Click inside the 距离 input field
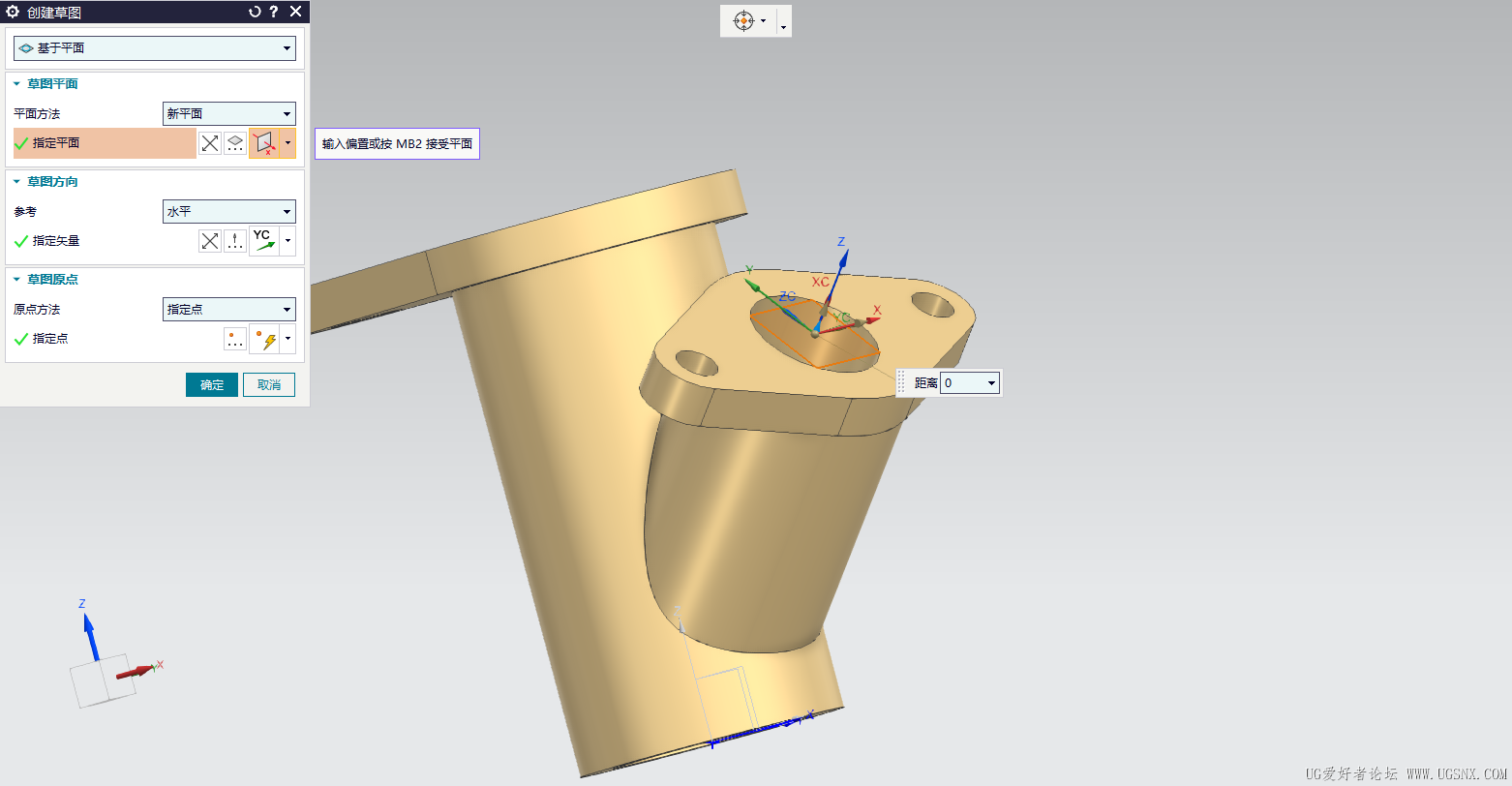Image resolution: width=1512 pixels, height=786 pixels. point(963,382)
